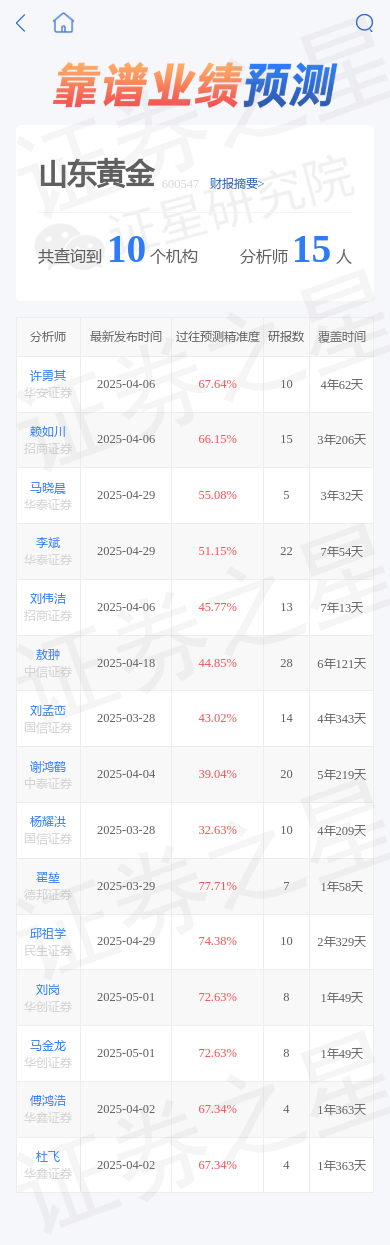Click the 最新发布时间 column header

click(x=126, y=337)
